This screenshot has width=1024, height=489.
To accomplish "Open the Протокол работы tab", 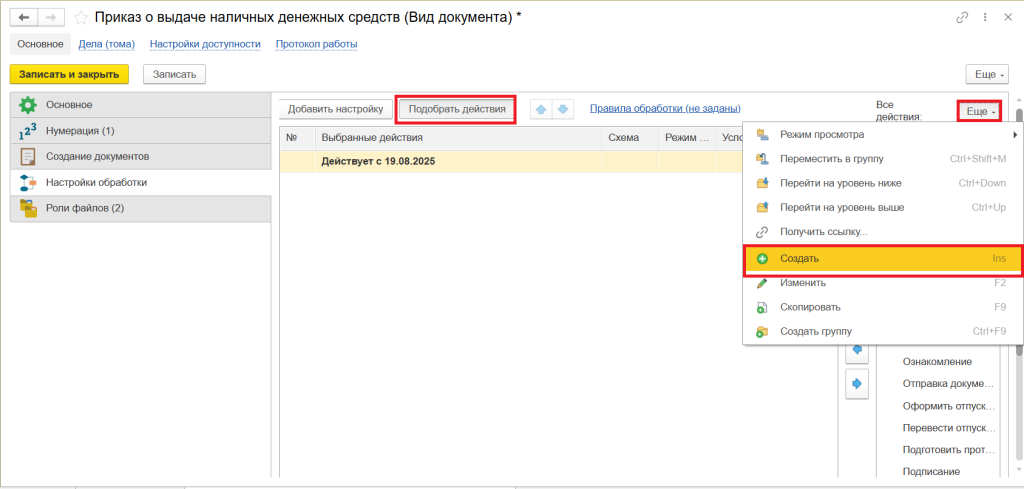I will click(316, 44).
